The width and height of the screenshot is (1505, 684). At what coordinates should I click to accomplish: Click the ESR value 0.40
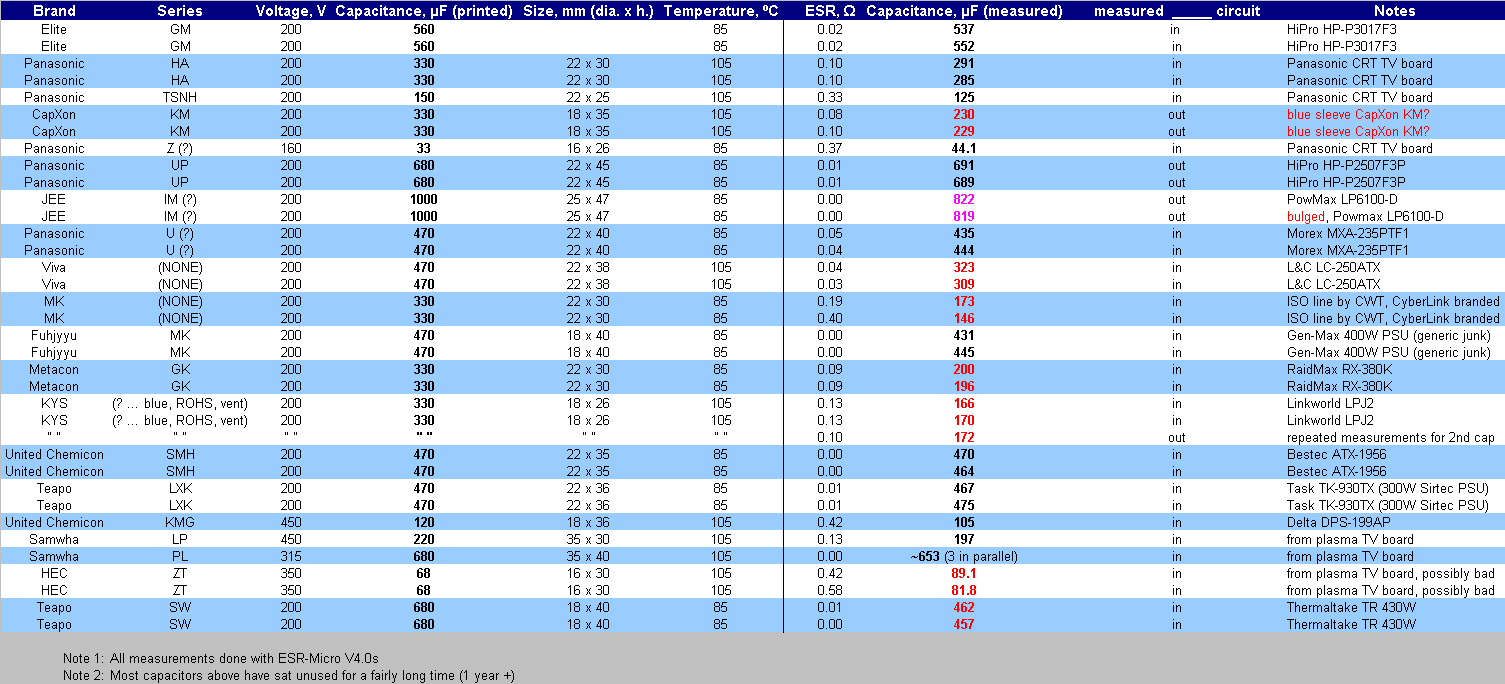click(830, 318)
